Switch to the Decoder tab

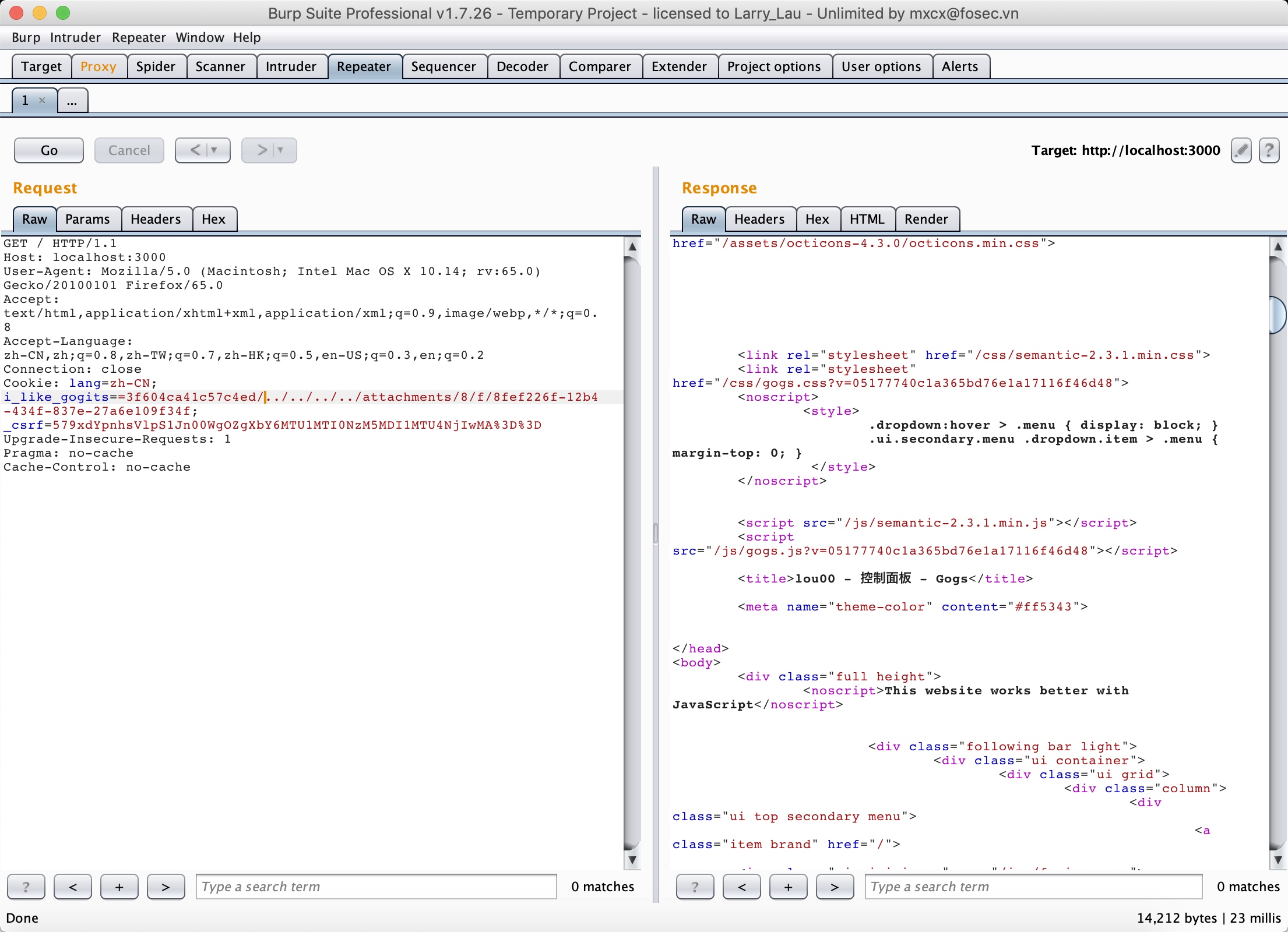(522, 66)
